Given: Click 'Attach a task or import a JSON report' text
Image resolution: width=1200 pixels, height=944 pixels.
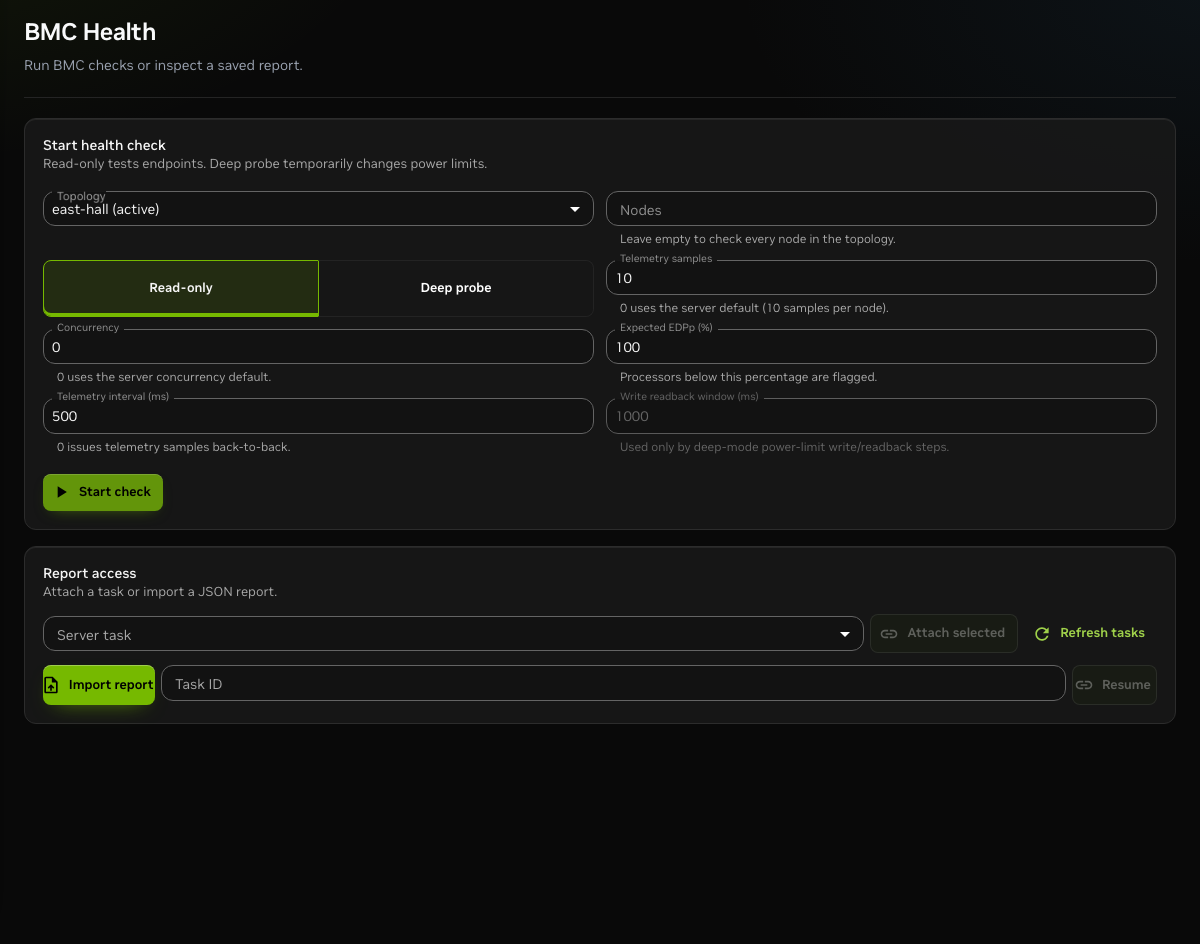Looking at the screenshot, I should click(160, 592).
